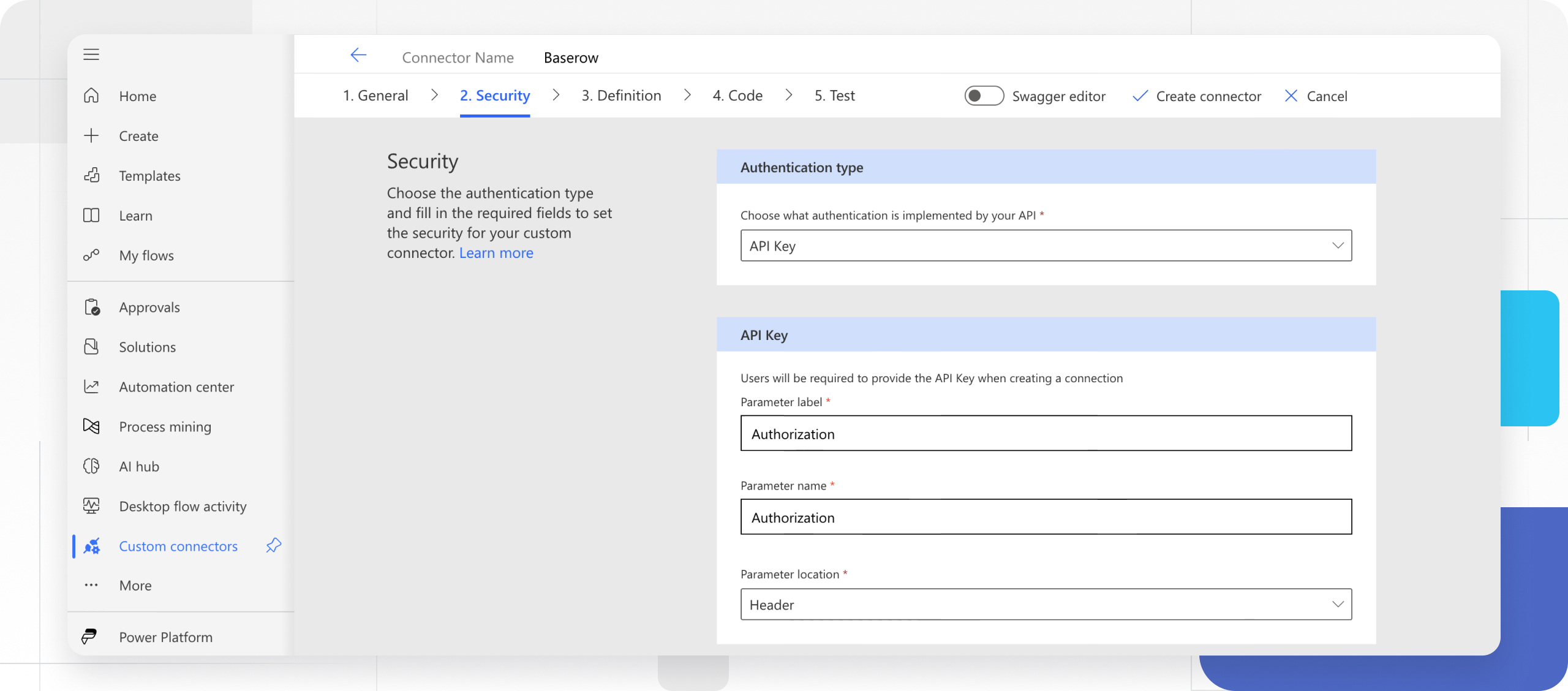The height and width of the screenshot is (691, 1568).
Task: Go to the Automation center
Action: (x=176, y=387)
